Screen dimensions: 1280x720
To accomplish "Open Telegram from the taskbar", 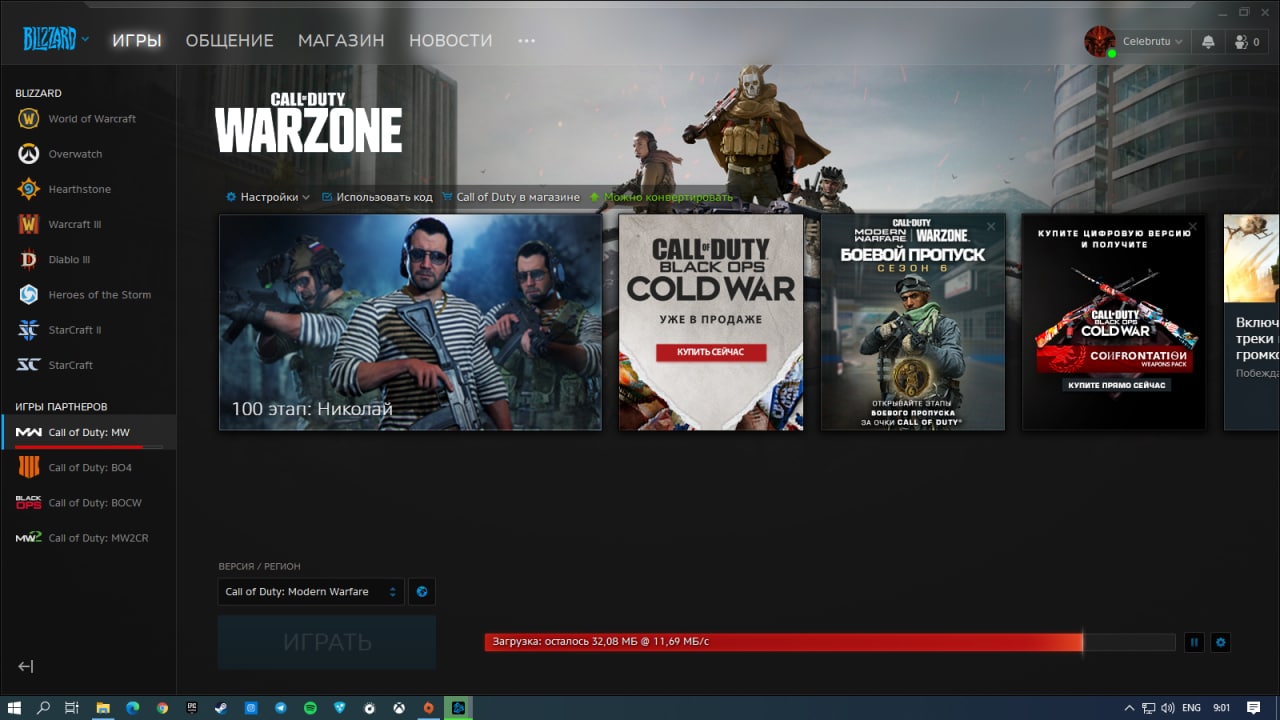I will tap(280, 708).
